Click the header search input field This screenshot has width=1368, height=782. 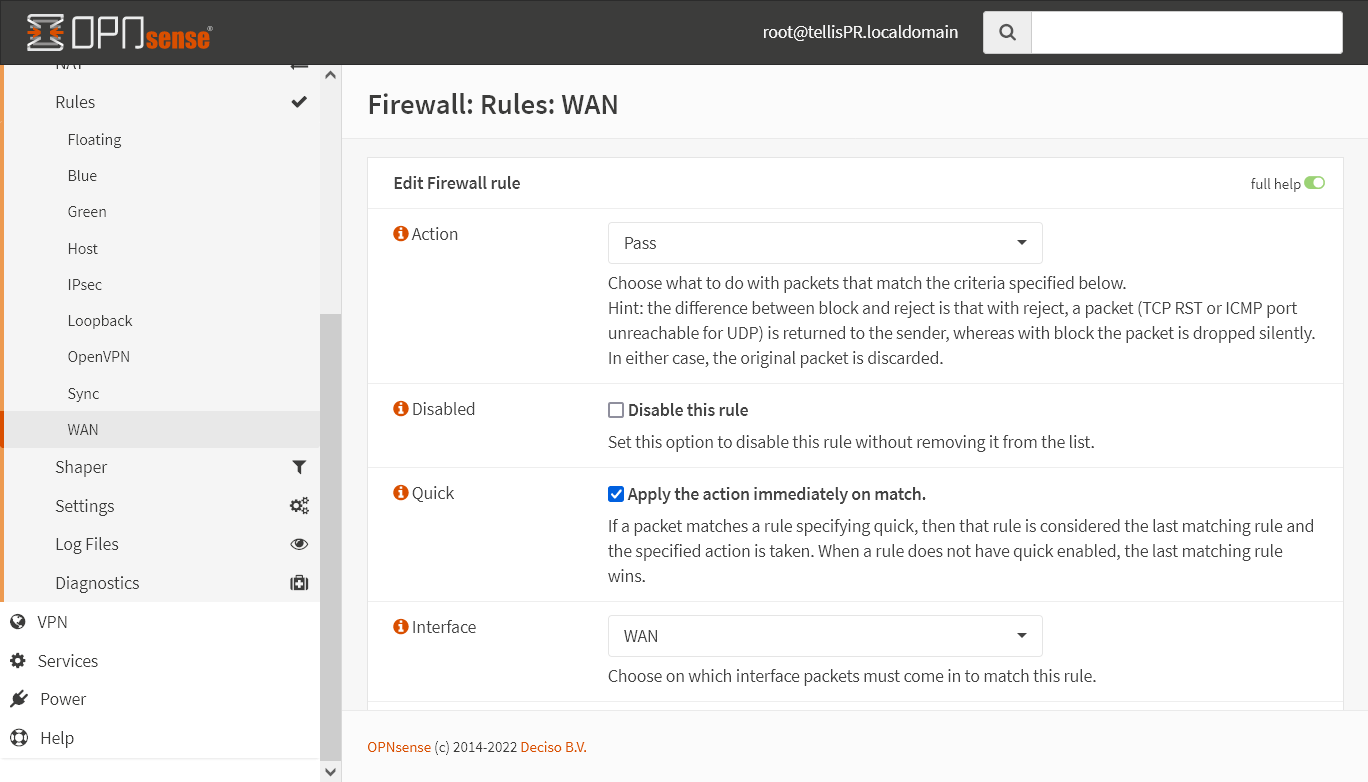click(1186, 32)
